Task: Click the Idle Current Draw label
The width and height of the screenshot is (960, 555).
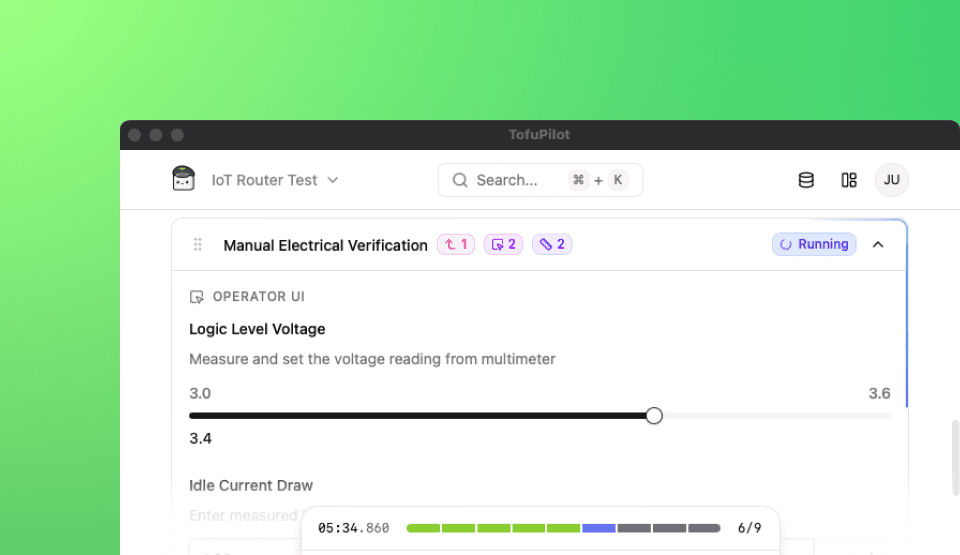Action: click(x=251, y=485)
